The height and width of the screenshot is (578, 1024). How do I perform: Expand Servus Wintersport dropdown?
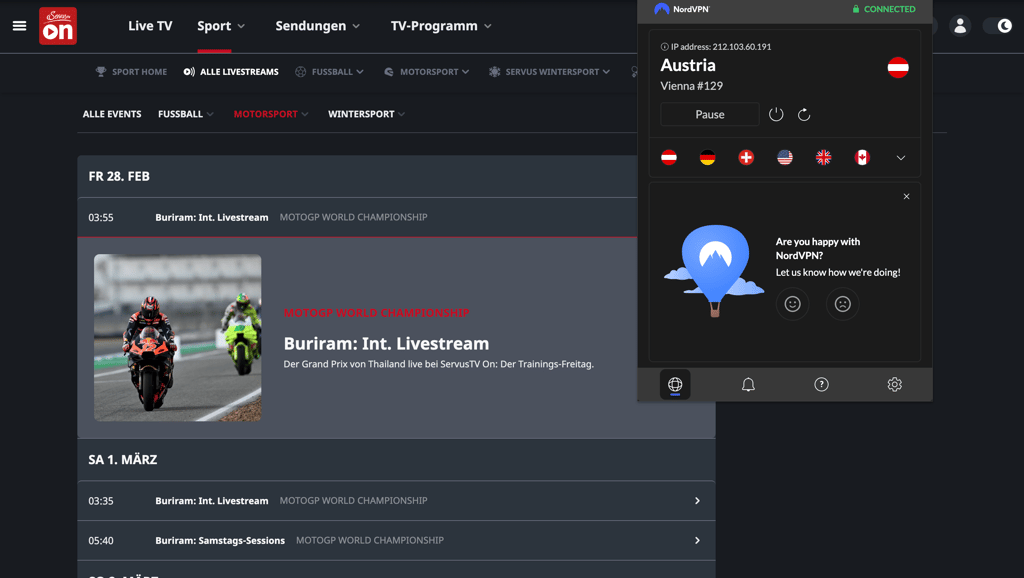(557, 72)
